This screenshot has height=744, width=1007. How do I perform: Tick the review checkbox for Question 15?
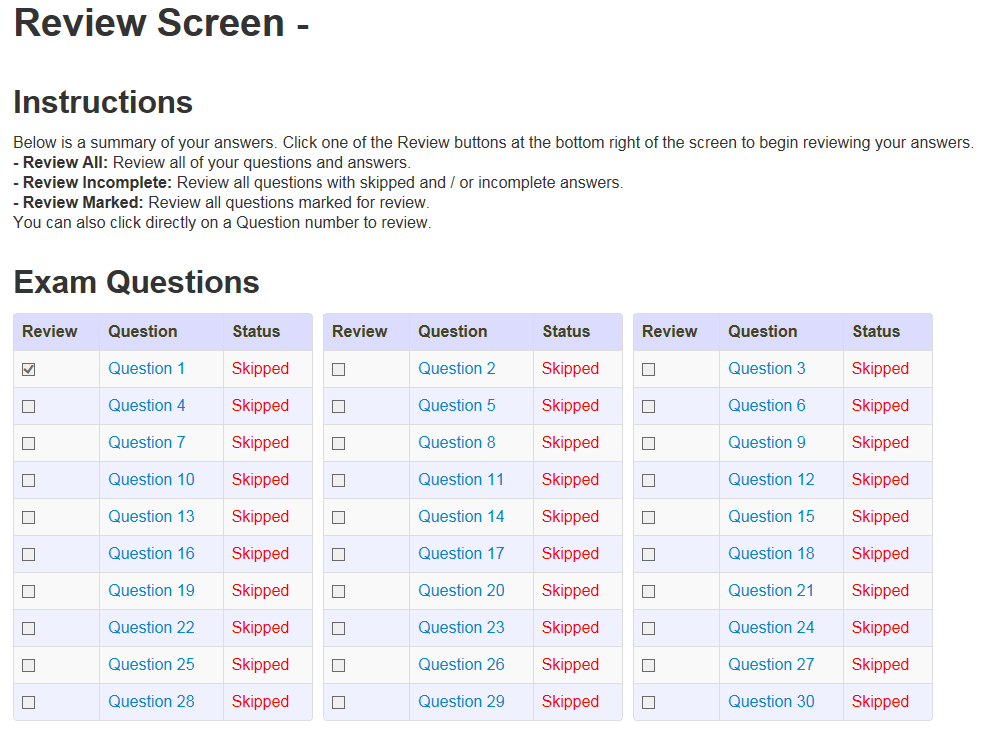[649, 517]
